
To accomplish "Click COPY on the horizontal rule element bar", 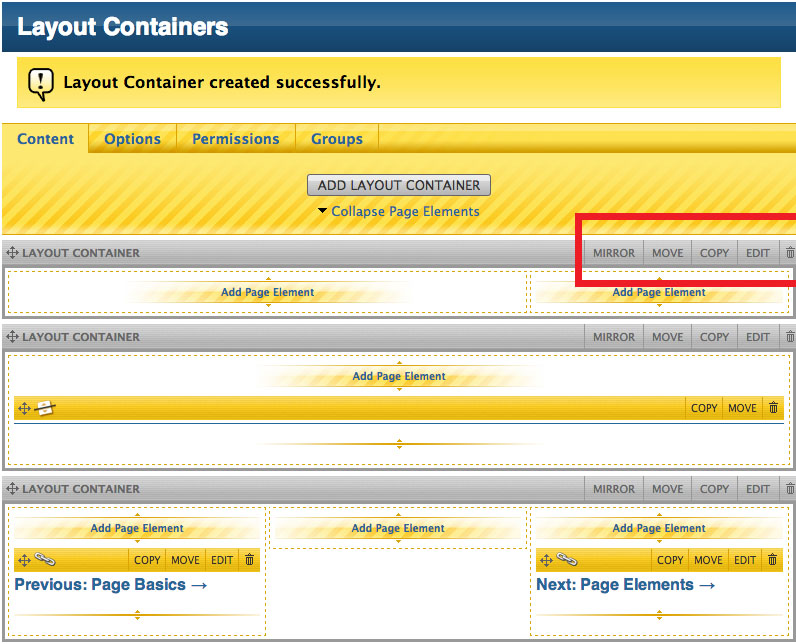I will [704, 408].
